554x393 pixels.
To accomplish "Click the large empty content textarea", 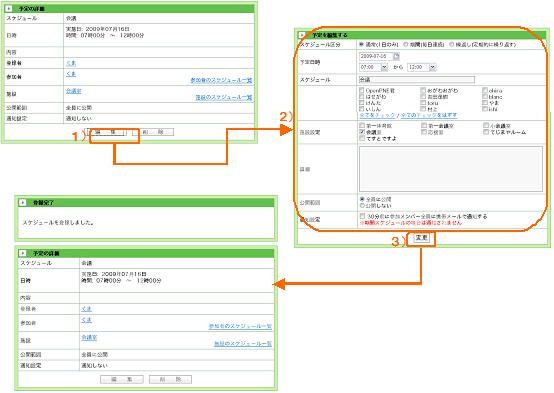I will pyautogui.click(x=451, y=169).
